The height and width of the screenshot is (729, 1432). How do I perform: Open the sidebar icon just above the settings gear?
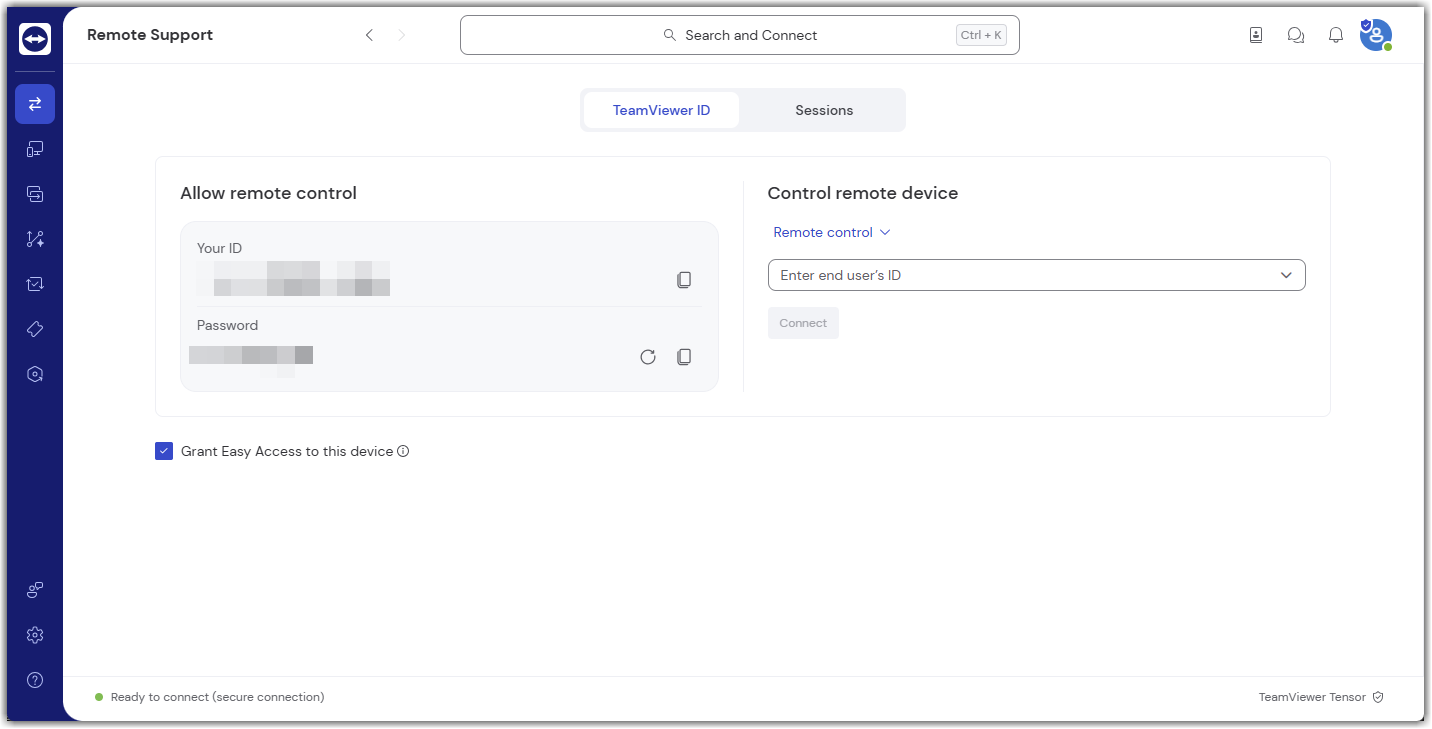35,590
